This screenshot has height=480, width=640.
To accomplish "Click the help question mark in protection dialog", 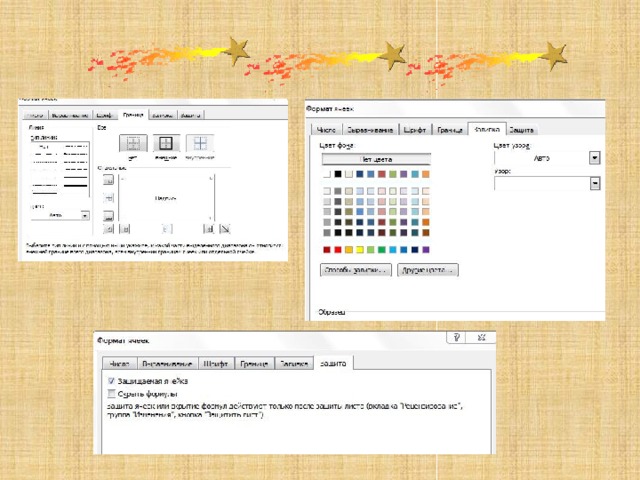I will 455,338.
